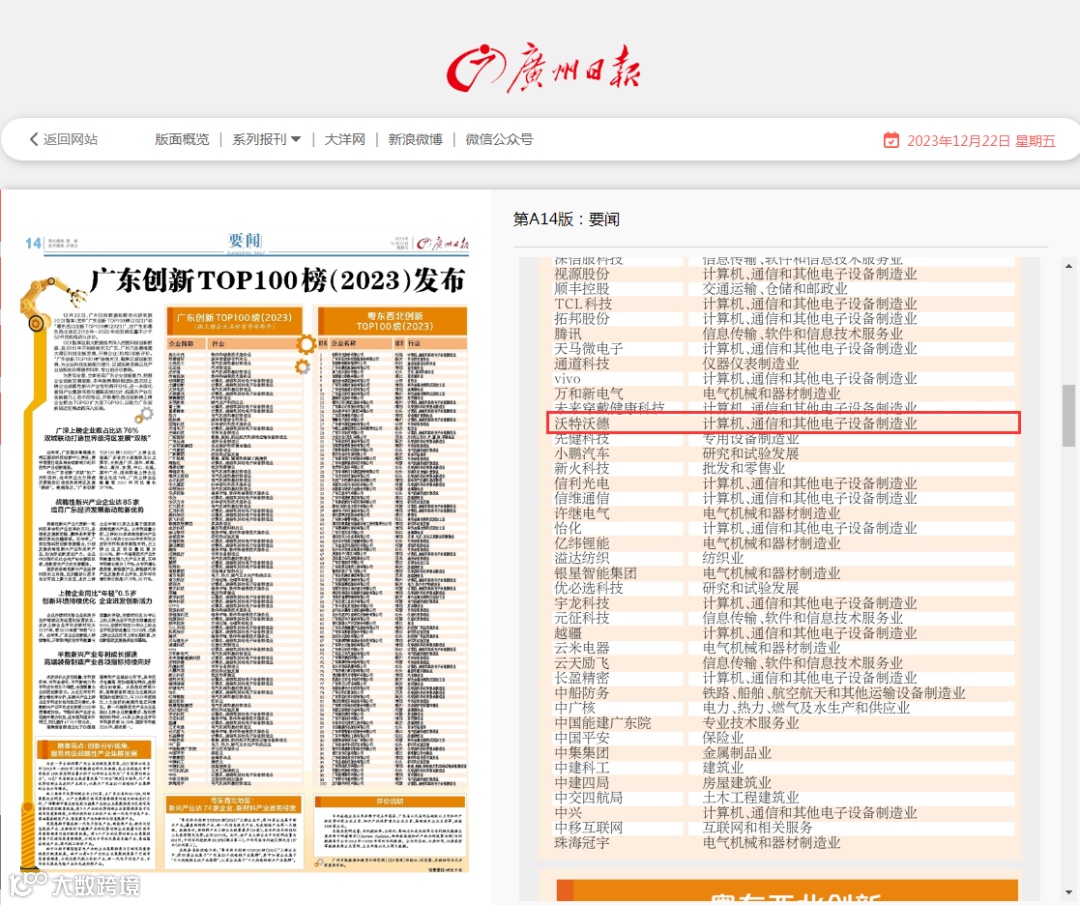Click industry cell 仪器仪表制造业
This screenshot has width=1080, height=905.
(x=750, y=364)
